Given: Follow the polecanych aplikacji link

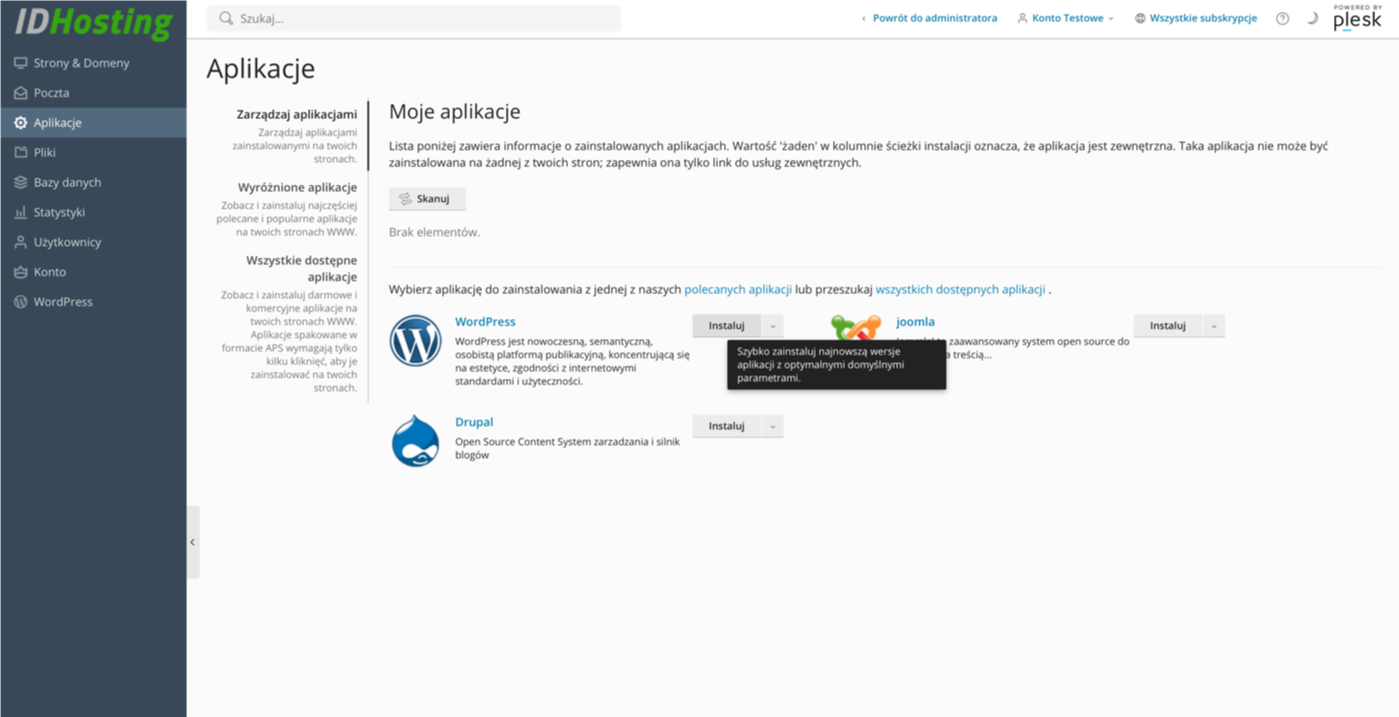Looking at the screenshot, I should tap(738, 289).
